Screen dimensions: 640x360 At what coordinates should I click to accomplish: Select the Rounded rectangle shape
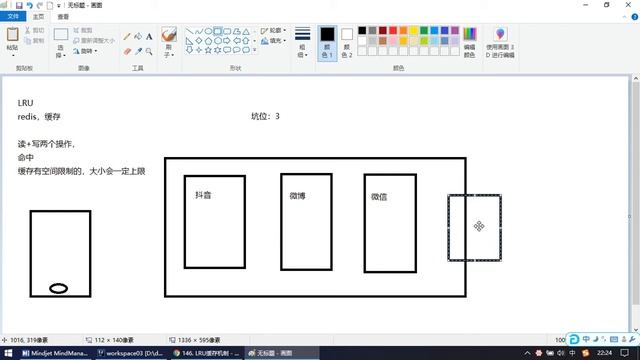(227, 31)
